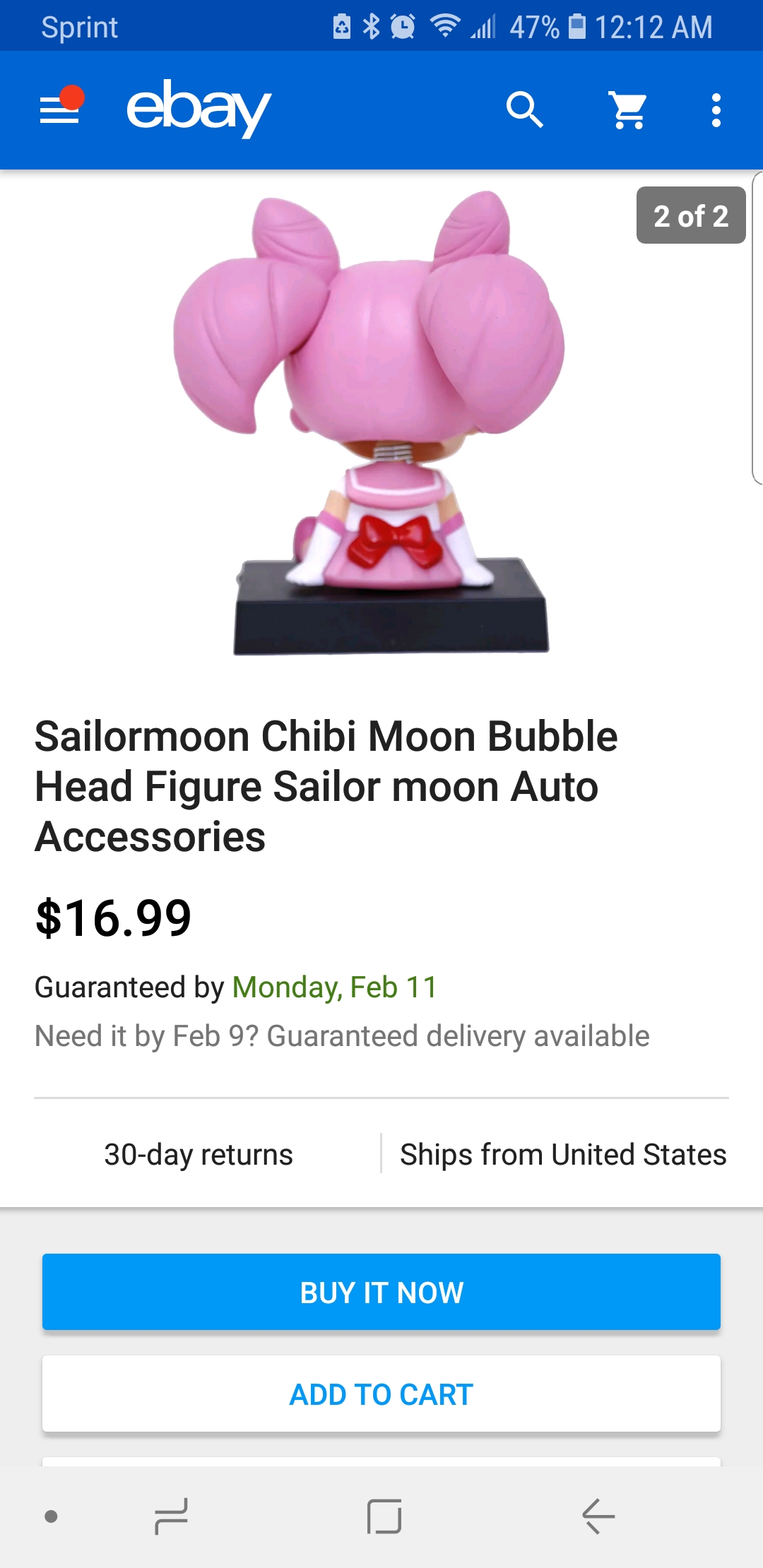
Task: Open the recent apps navigation icon
Action: click(171, 1516)
